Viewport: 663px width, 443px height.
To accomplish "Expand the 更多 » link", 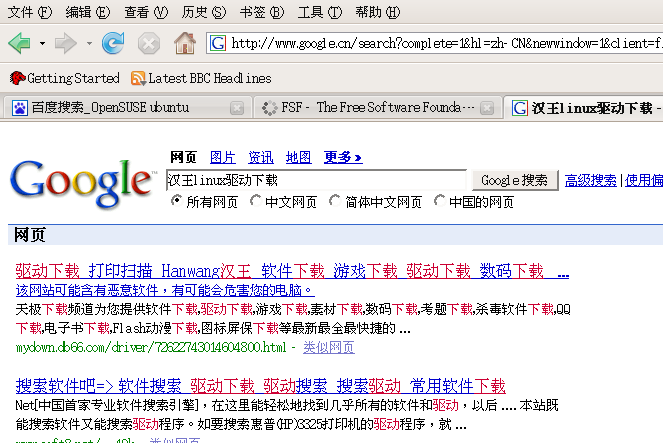I will click(x=343, y=157).
